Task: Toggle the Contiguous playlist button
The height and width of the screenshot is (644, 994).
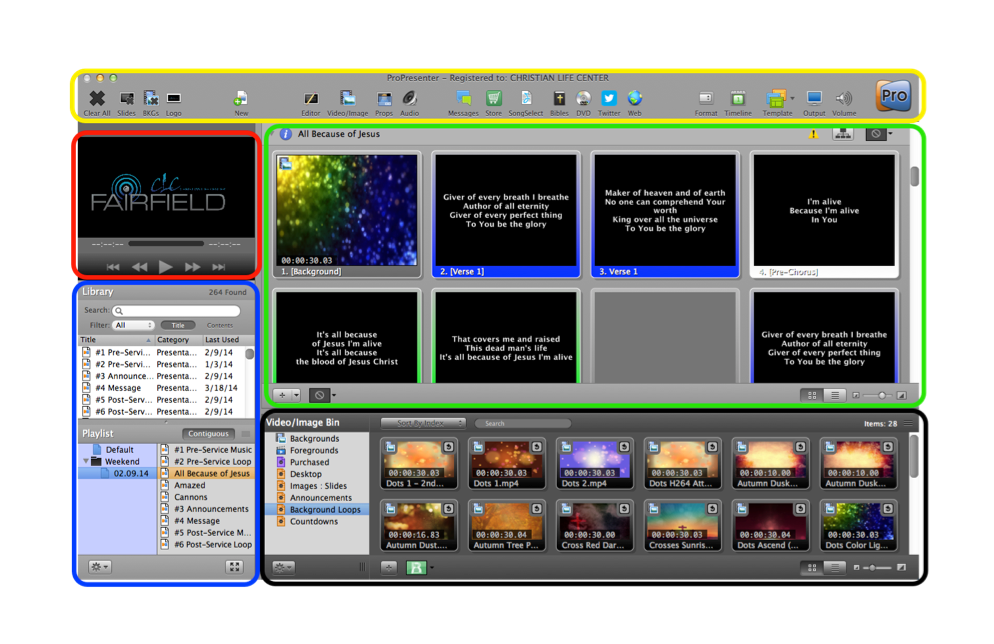Action: (209, 434)
